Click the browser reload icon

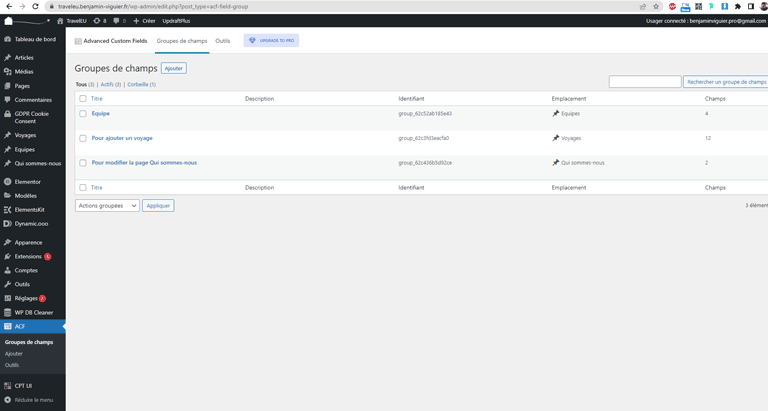pos(36,6)
